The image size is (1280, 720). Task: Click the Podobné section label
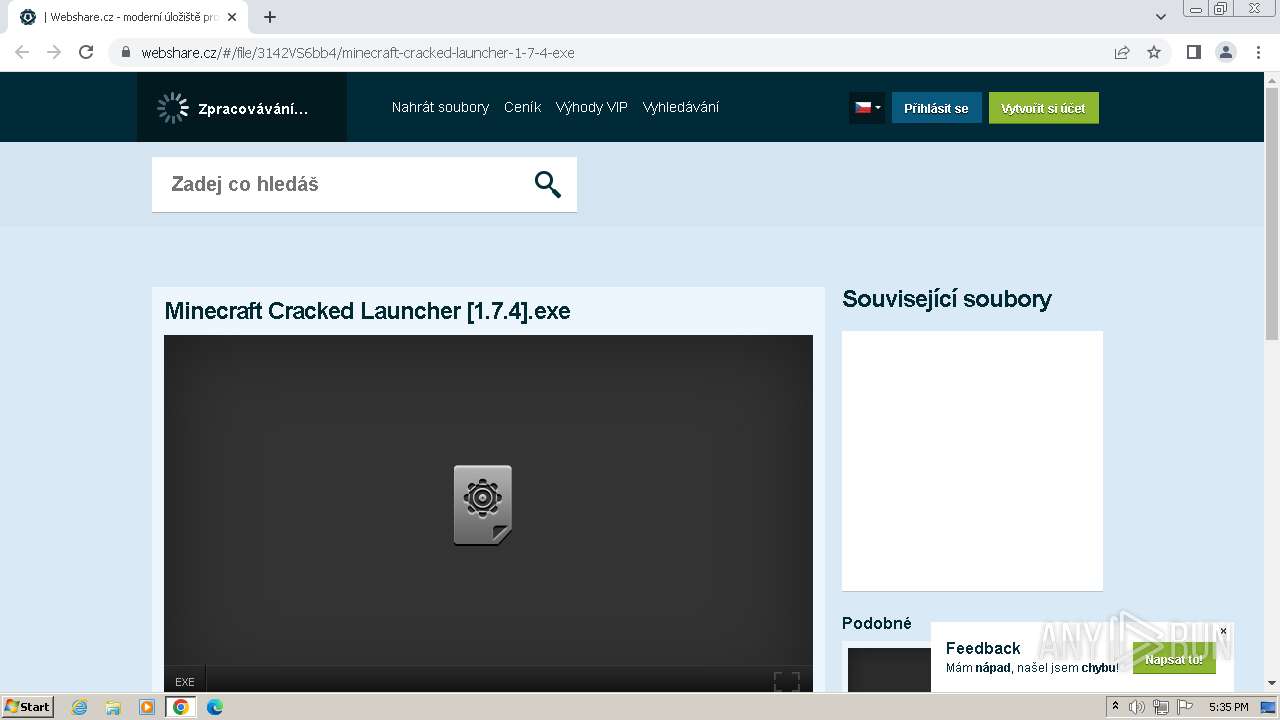877,623
